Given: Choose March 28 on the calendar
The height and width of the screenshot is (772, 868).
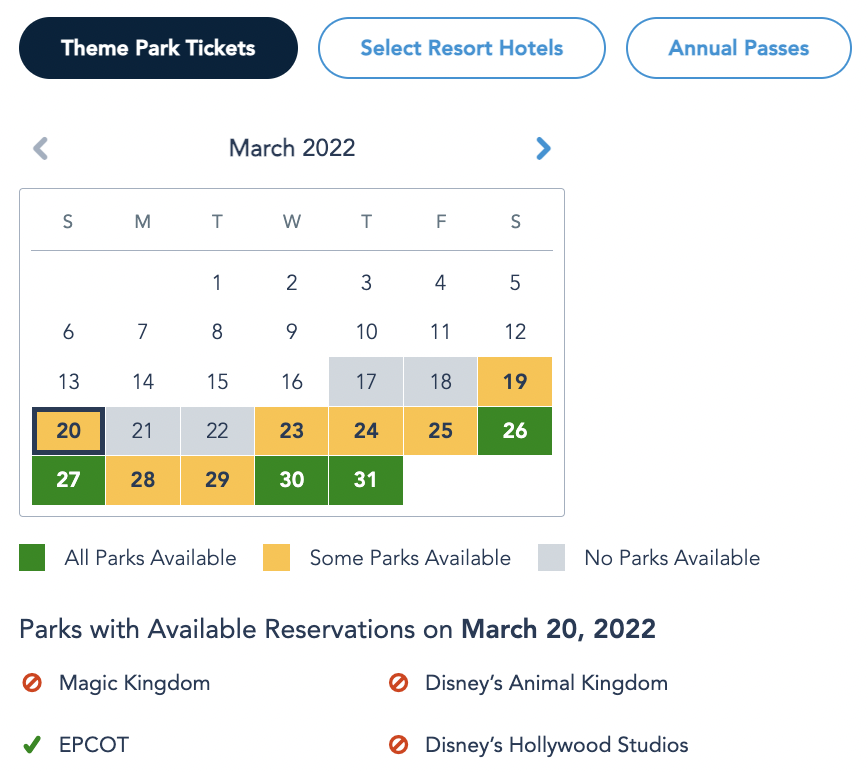Looking at the screenshot, I should click(143, 480).
